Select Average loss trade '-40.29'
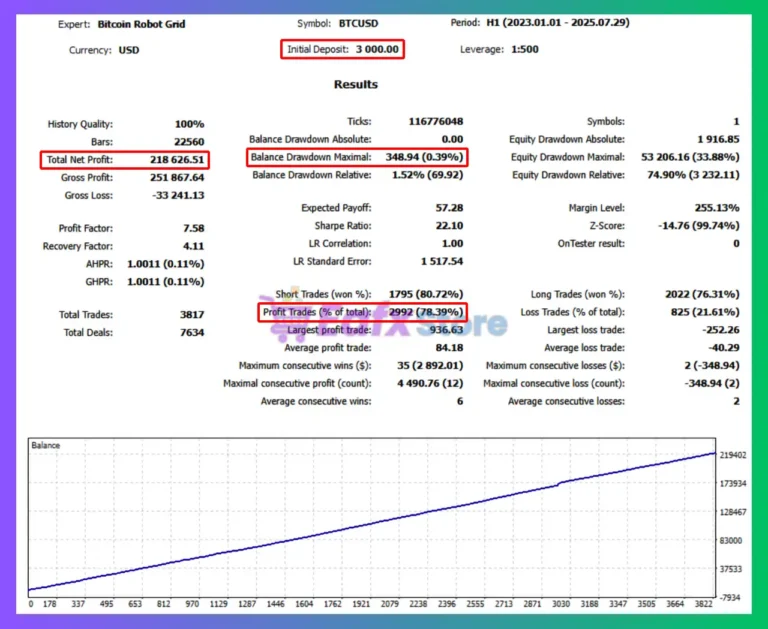The width and height of the screenshot is (768, 629). coord(724,348)
